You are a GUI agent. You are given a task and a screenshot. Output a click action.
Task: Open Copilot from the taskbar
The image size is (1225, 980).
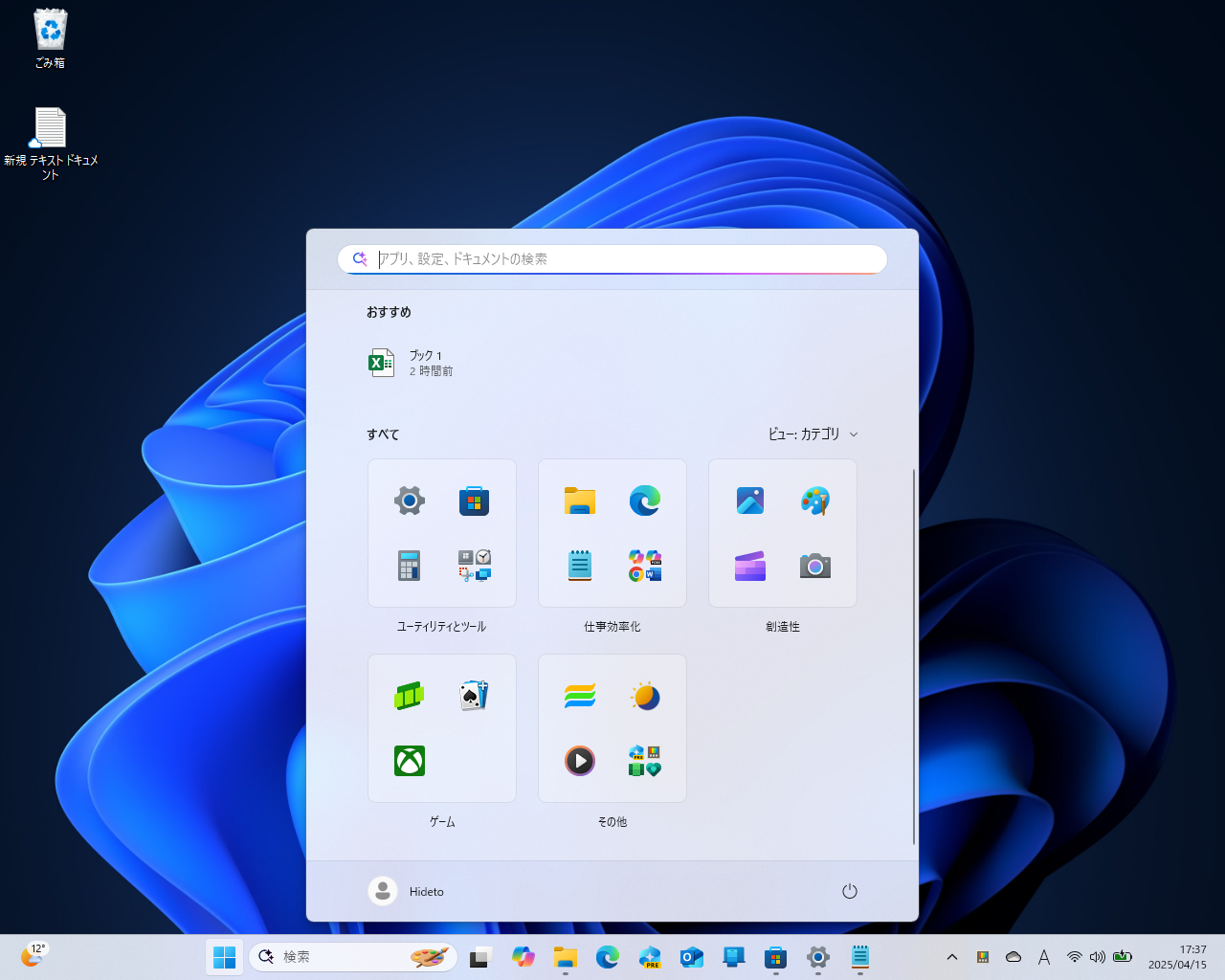(523, 957)
